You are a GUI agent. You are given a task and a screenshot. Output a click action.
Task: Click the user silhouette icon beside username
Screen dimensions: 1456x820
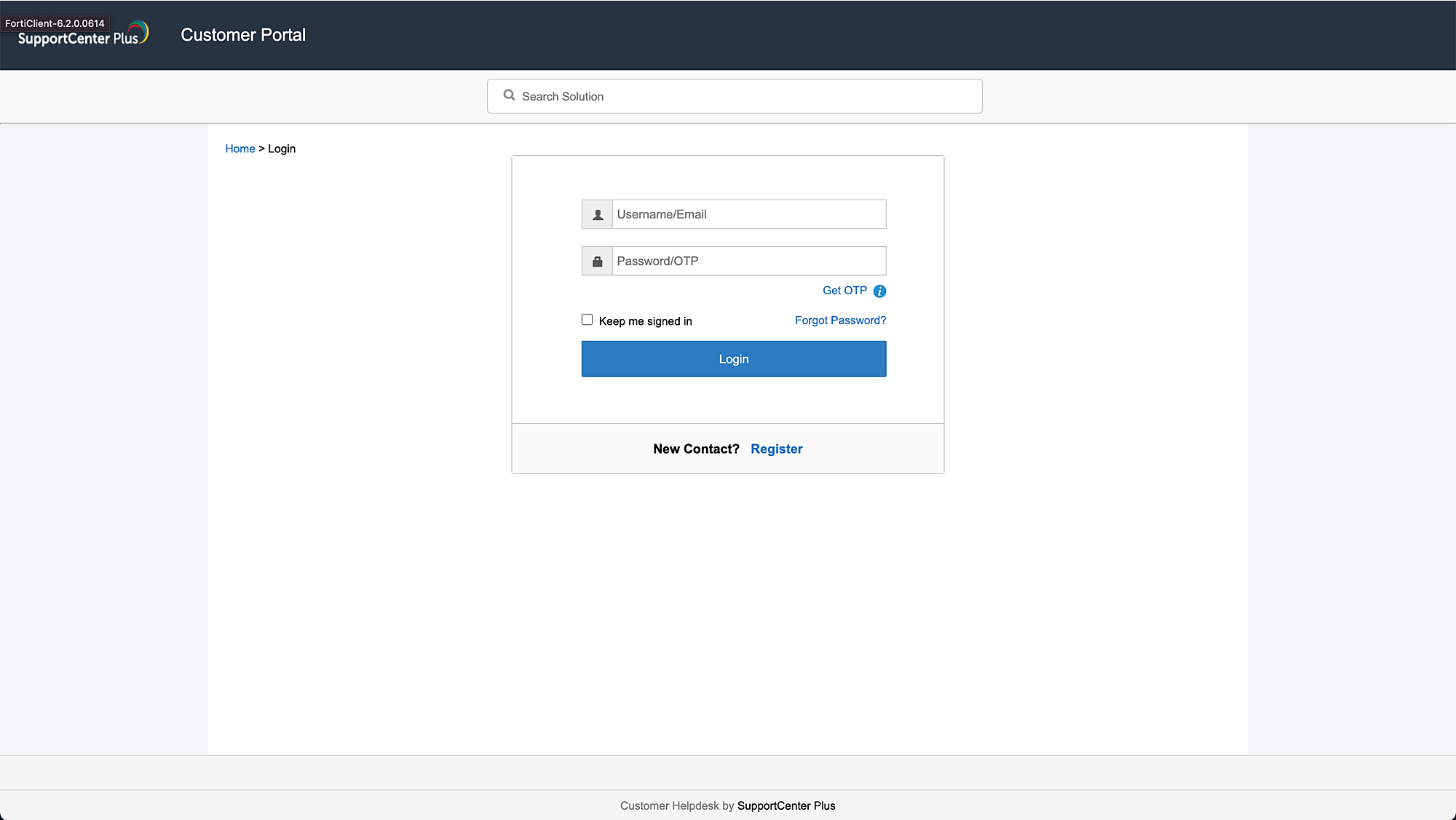pyautogui.click(x=597, y=215)
